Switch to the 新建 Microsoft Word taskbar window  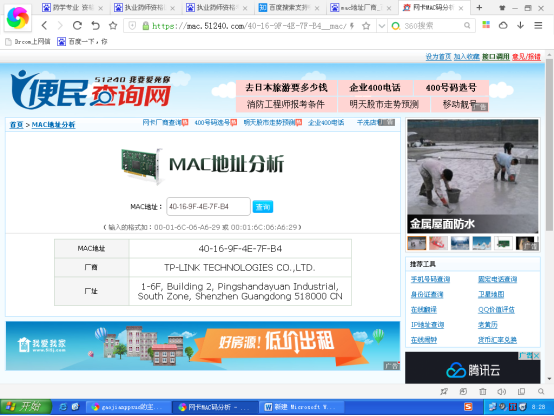[x=301, y=407]
